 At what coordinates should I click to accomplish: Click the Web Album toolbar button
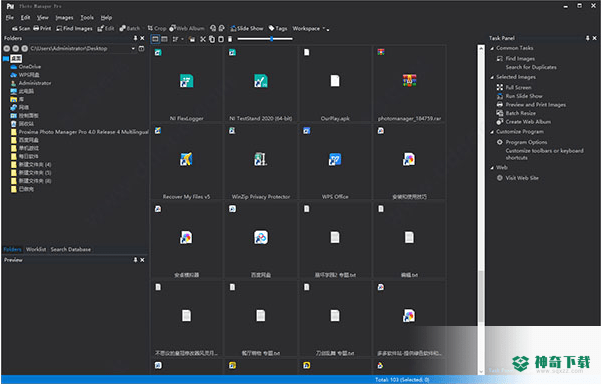coord(187,28)
